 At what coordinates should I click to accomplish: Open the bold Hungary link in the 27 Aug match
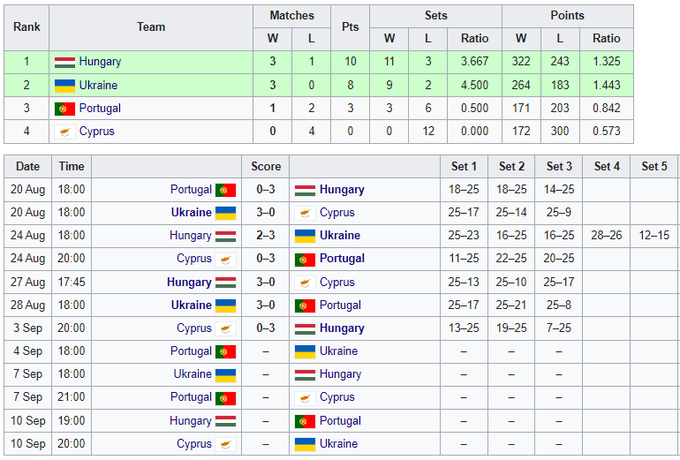pos(189,282)
